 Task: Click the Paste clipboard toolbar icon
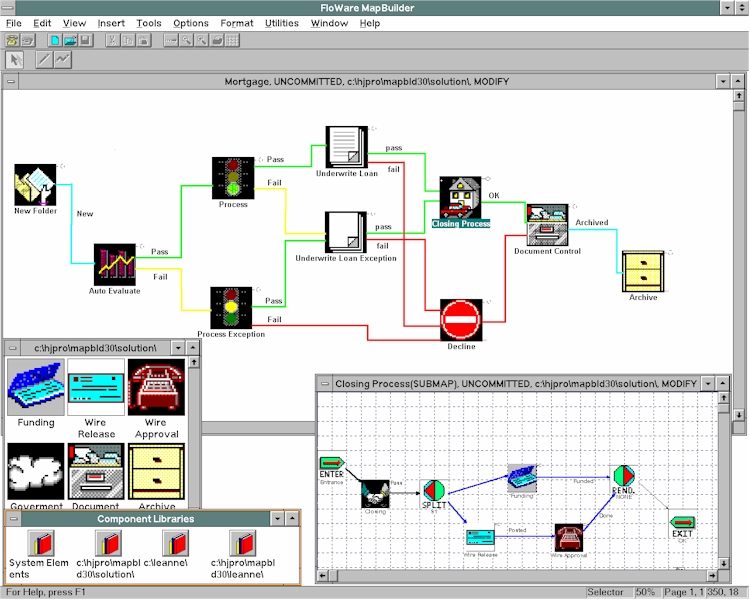tap(143, 41)
